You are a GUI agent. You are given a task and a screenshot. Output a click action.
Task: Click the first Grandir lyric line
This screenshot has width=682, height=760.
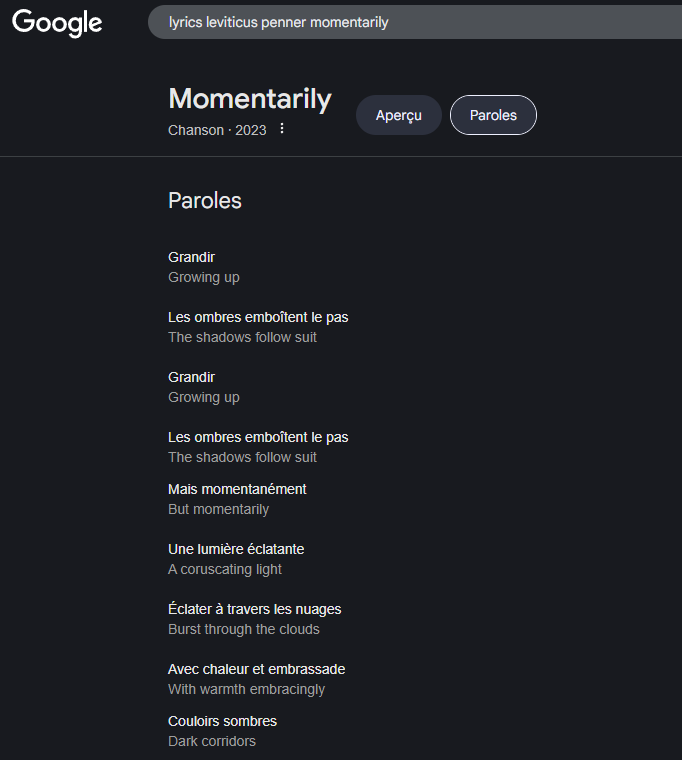tap(192, 257)
